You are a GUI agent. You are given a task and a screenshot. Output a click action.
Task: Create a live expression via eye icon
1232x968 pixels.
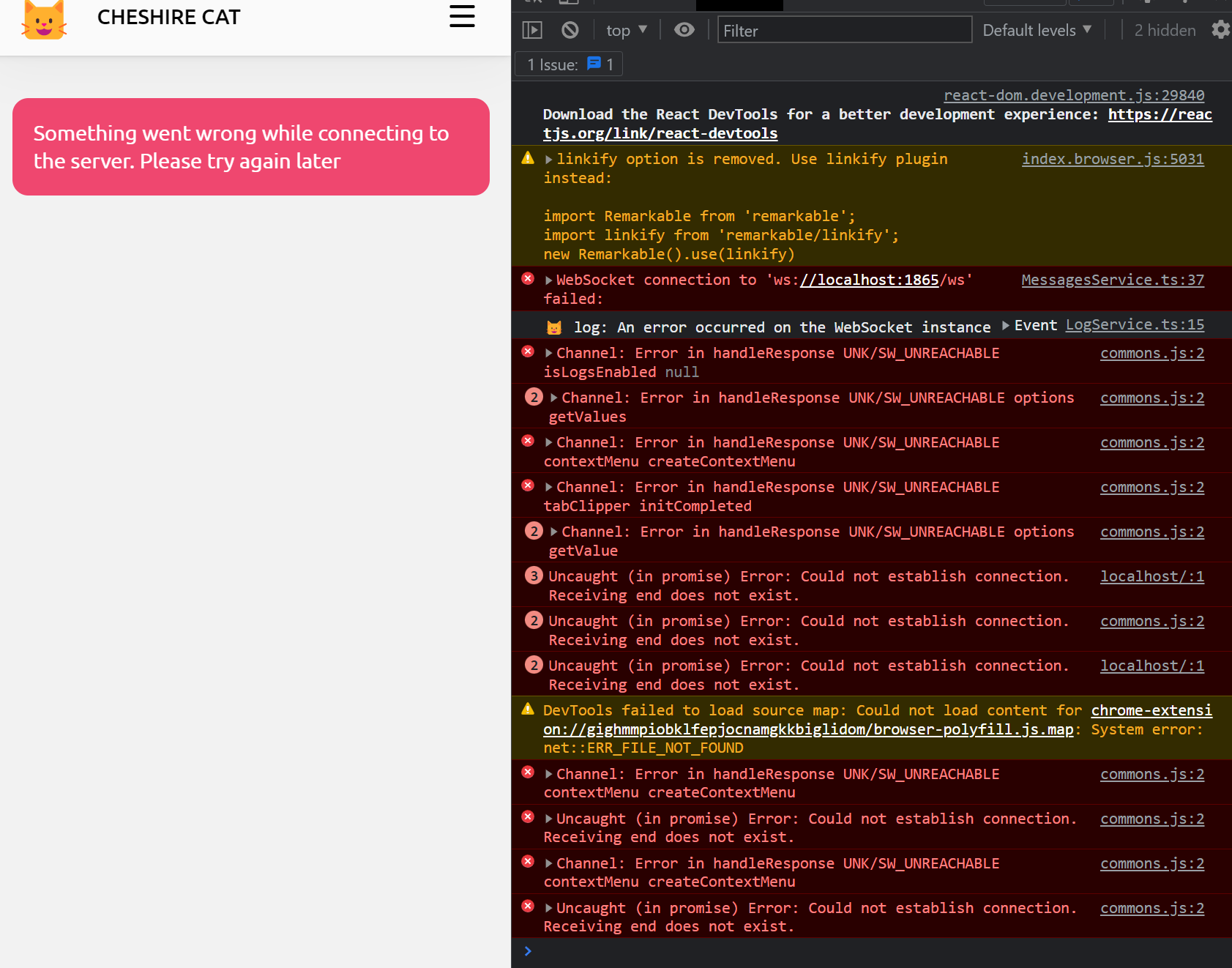click(x=684, y=29)
